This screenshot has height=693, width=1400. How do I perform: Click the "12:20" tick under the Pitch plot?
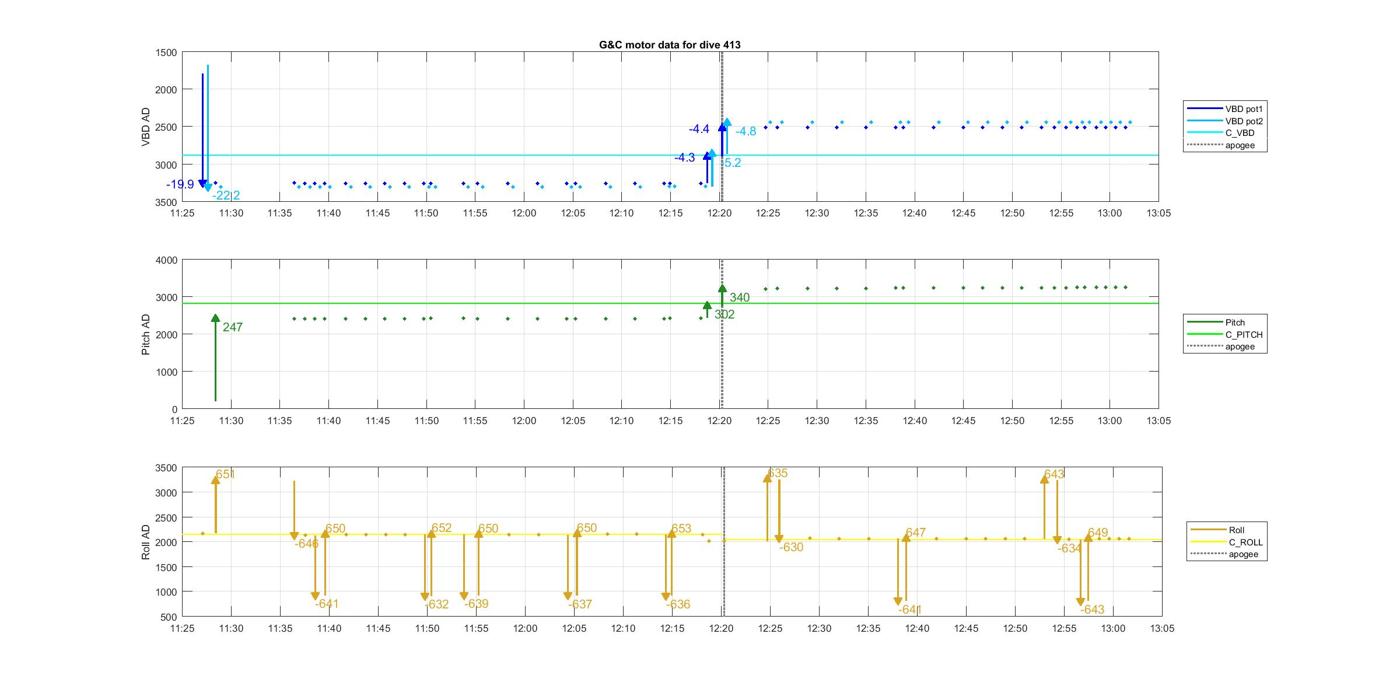pyautogui.click(x=720, y=420)
